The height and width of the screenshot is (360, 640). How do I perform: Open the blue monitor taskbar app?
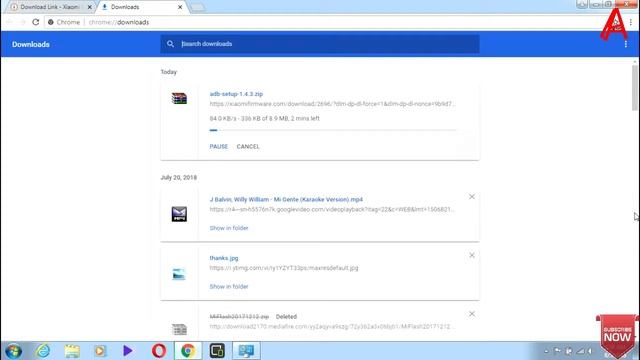[247, 351]
